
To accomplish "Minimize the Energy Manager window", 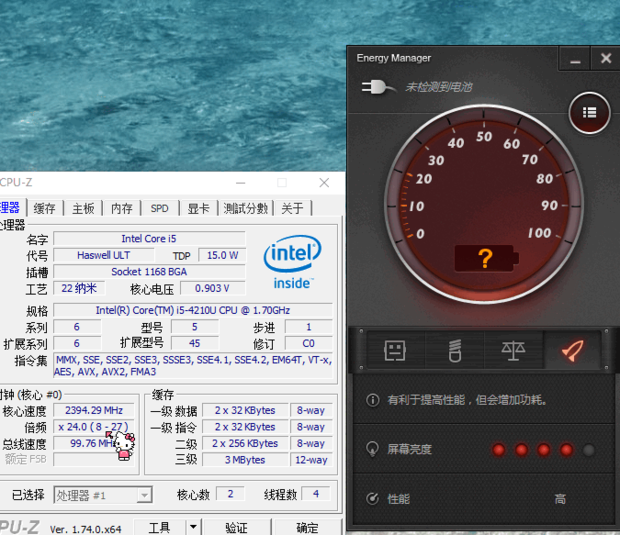I will 575,59.
